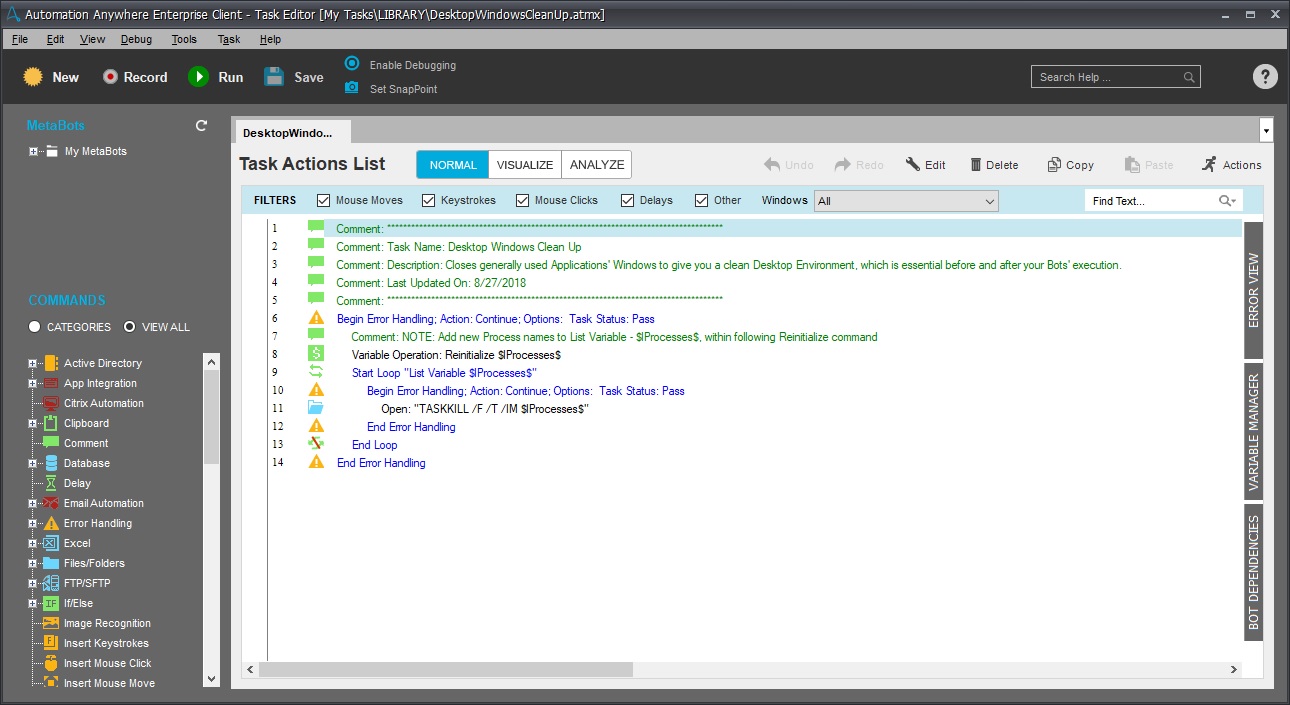Click the actions list horizontal scrollbar thumb

[445, 670]
